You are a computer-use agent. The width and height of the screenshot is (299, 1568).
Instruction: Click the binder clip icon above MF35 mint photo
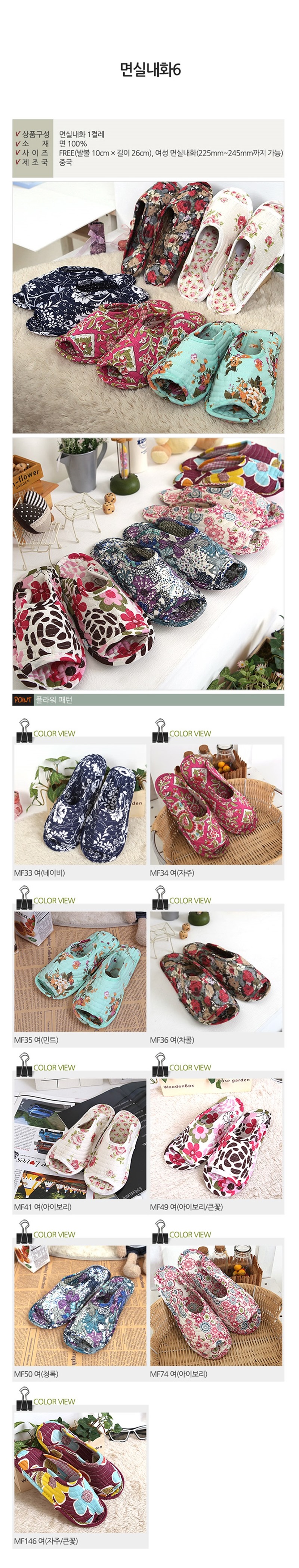[24, 897]
